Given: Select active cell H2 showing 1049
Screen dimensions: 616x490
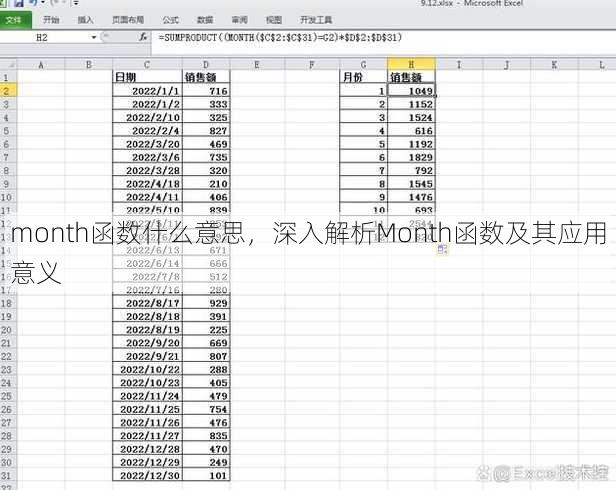Looking at the screenshot, I should point(411,91).
